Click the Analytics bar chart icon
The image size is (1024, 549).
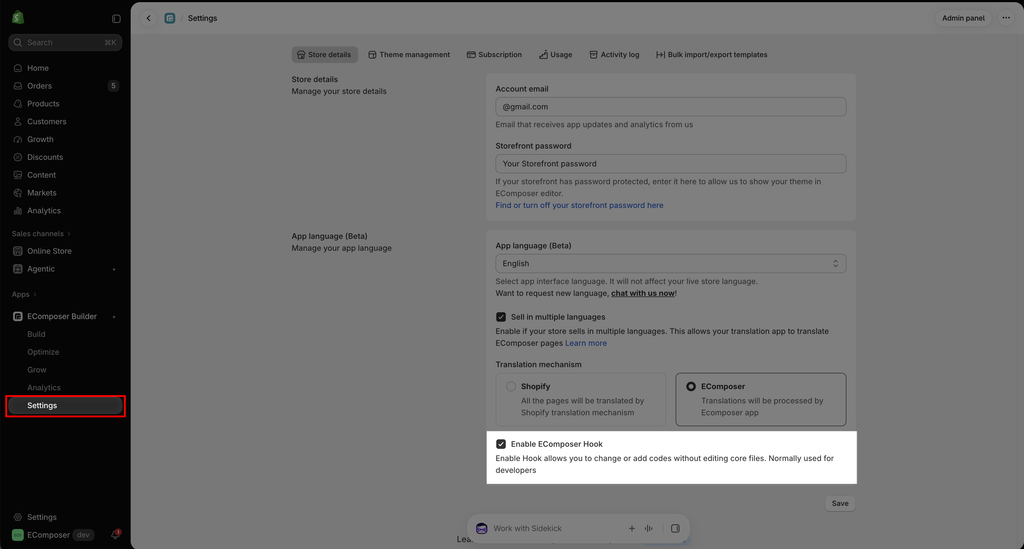(x=18, y=211)
